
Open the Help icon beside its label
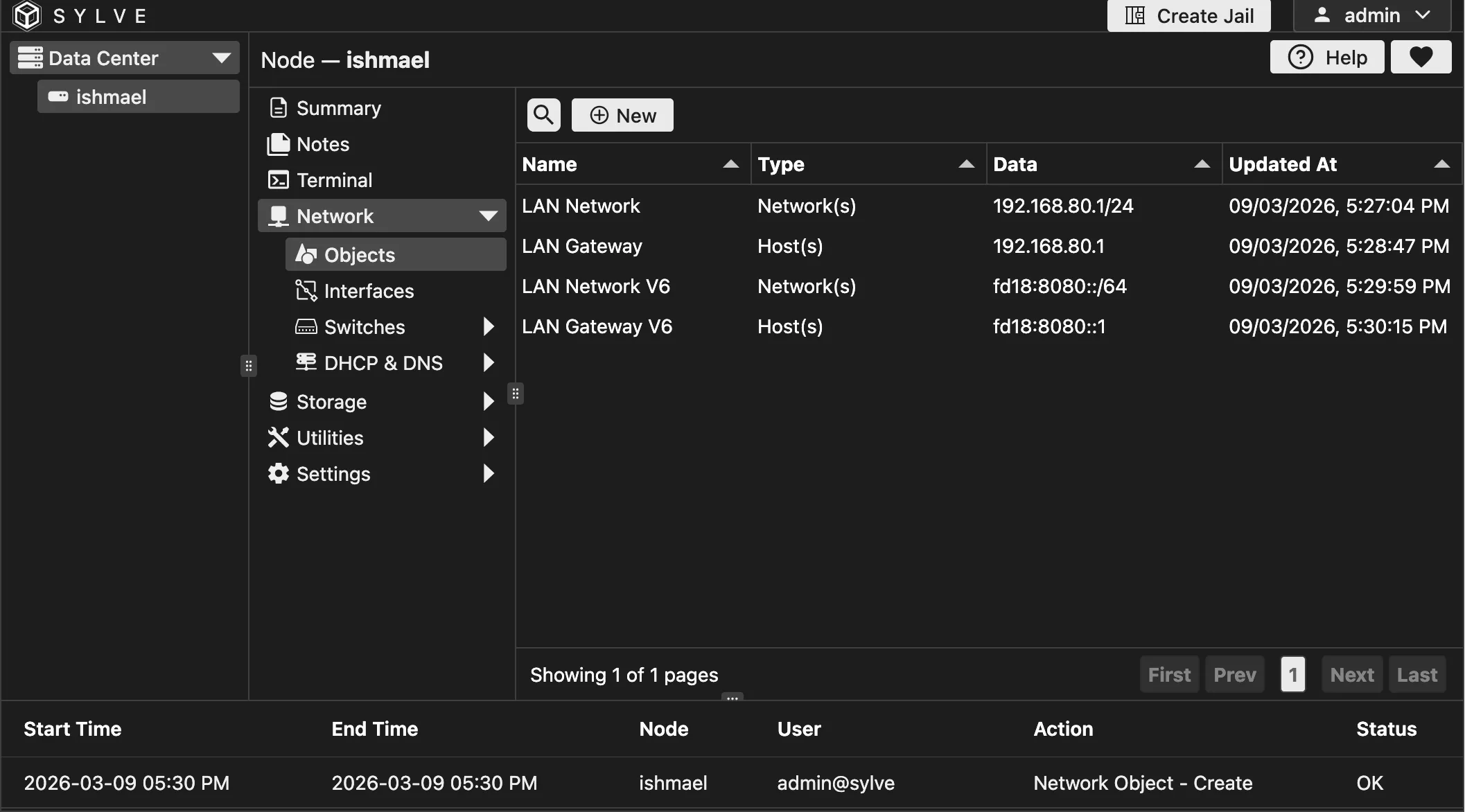click(1300, 57)
